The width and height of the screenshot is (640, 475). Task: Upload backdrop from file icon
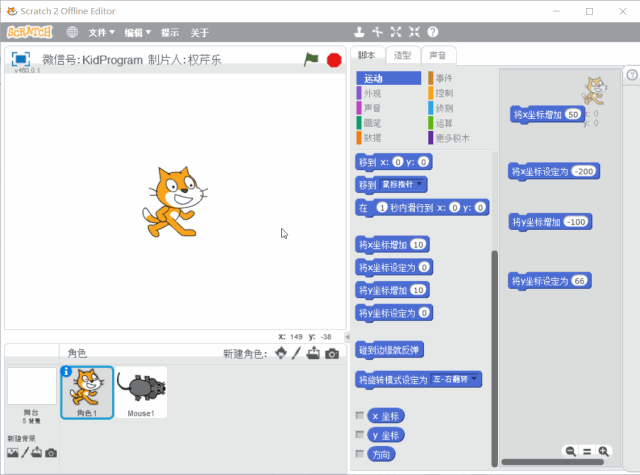pyautogui.click(x=37, y=452)
